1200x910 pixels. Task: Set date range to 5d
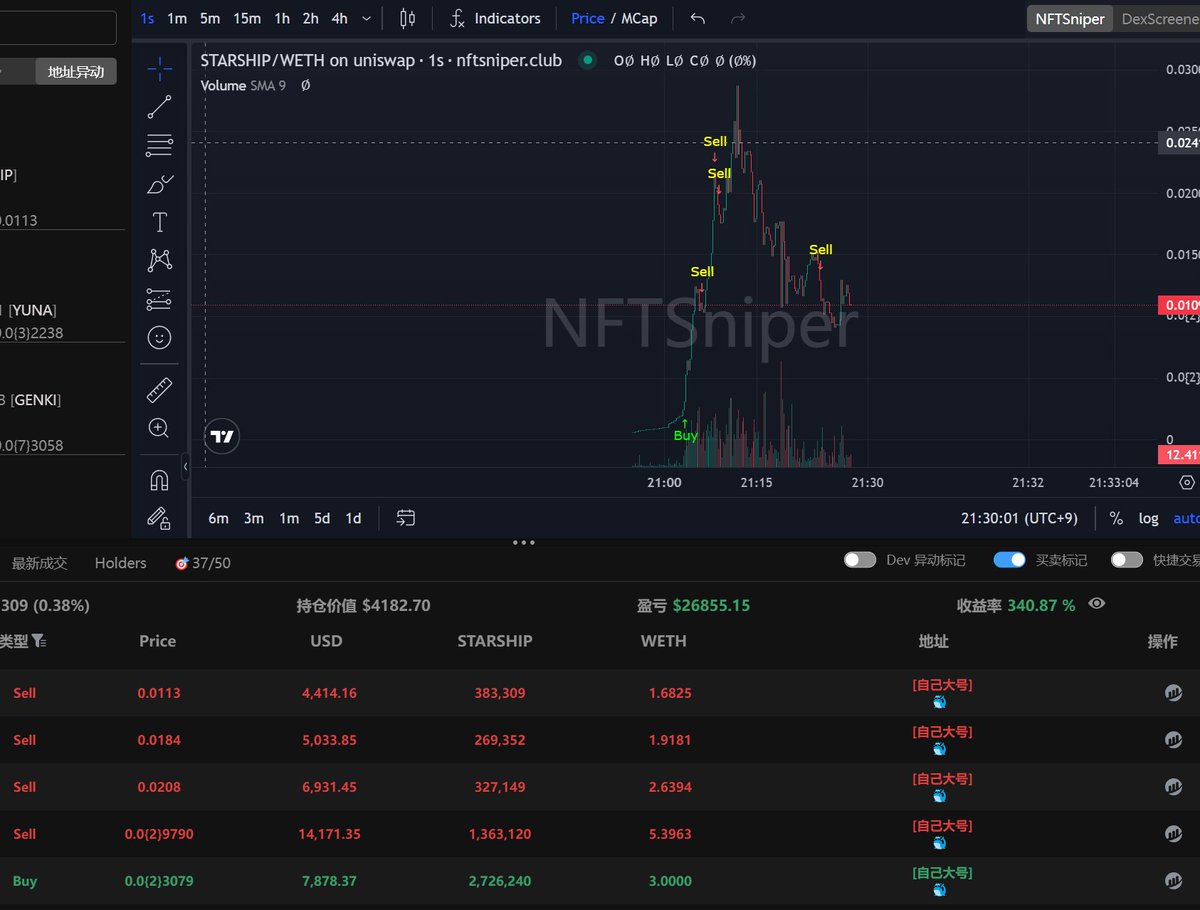[x=322, y=518]
